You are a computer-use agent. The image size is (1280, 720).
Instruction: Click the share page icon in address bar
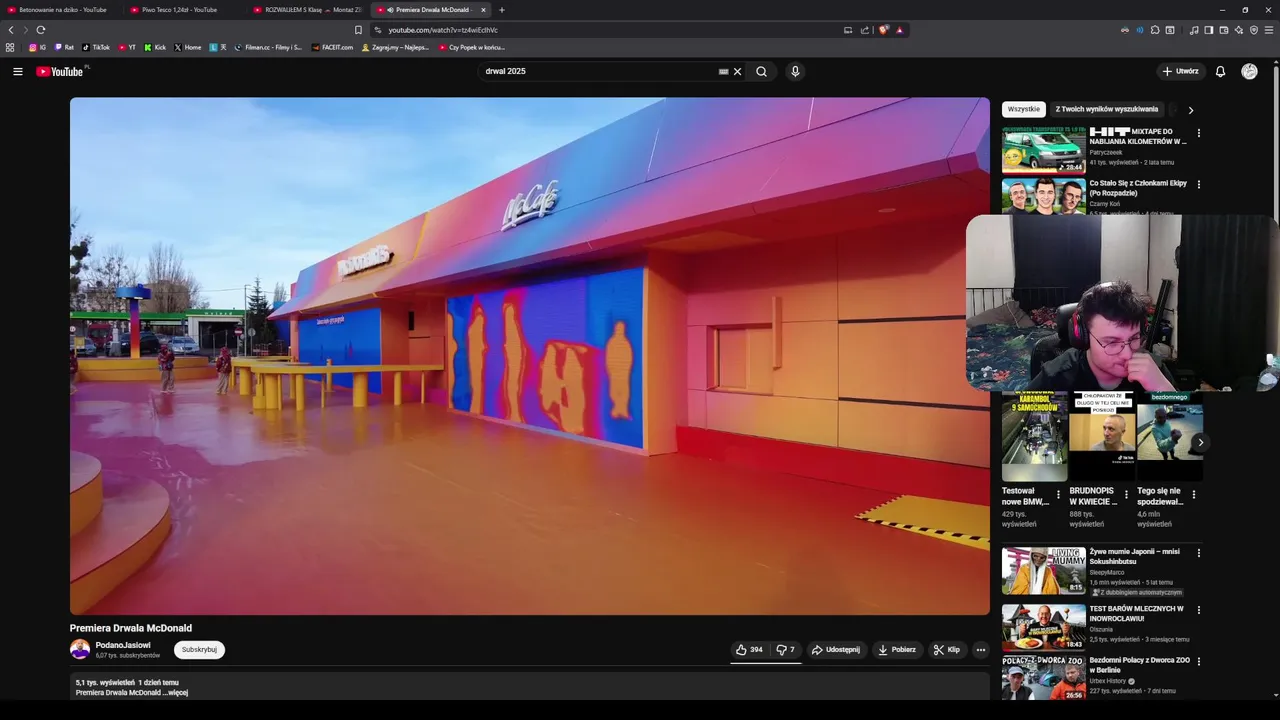865,30
